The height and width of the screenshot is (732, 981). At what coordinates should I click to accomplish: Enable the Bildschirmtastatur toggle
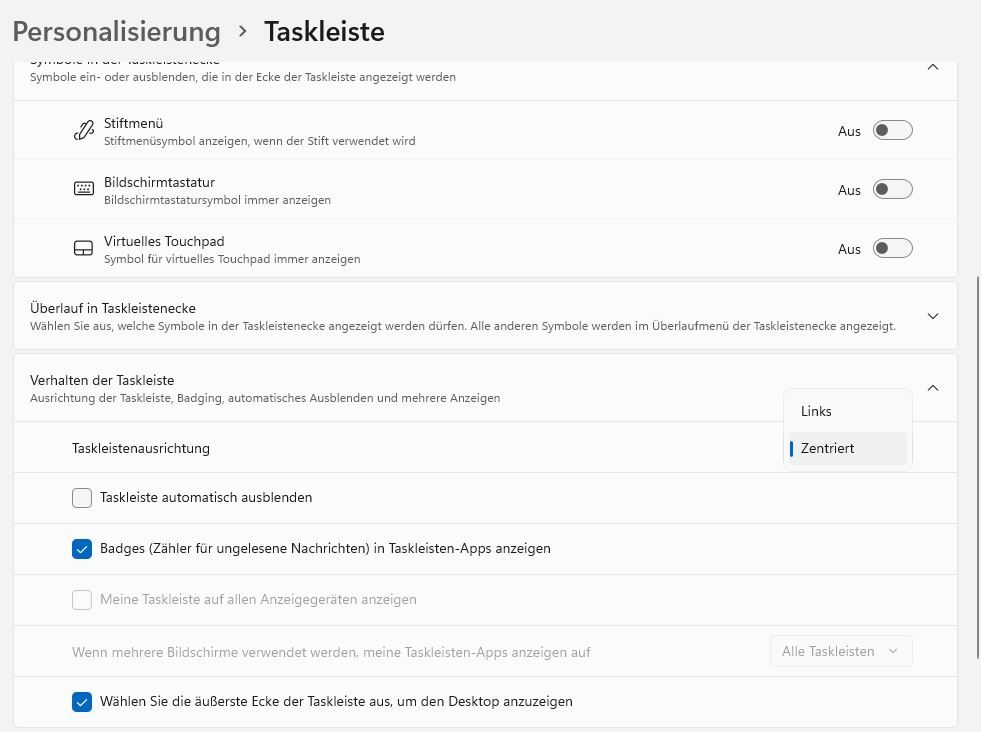tap(892, 190)
